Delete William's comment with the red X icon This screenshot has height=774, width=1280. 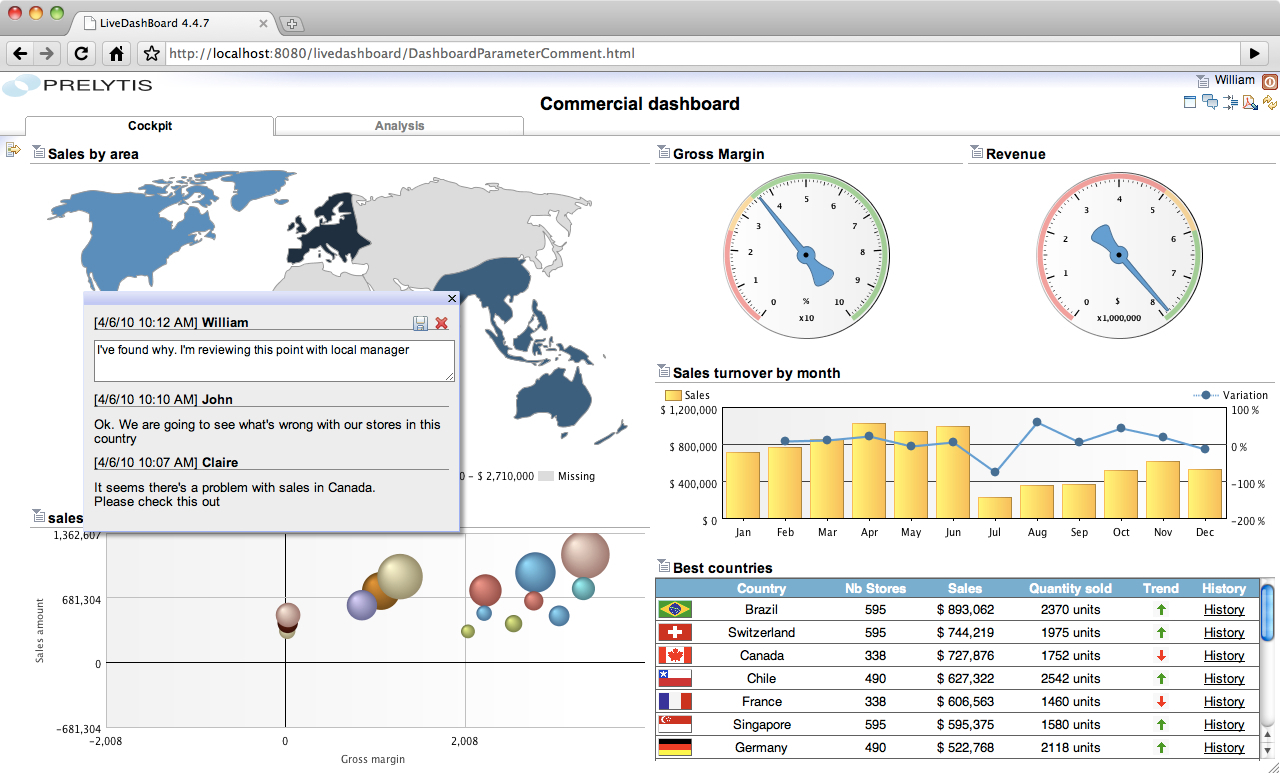tap(441, 323)
